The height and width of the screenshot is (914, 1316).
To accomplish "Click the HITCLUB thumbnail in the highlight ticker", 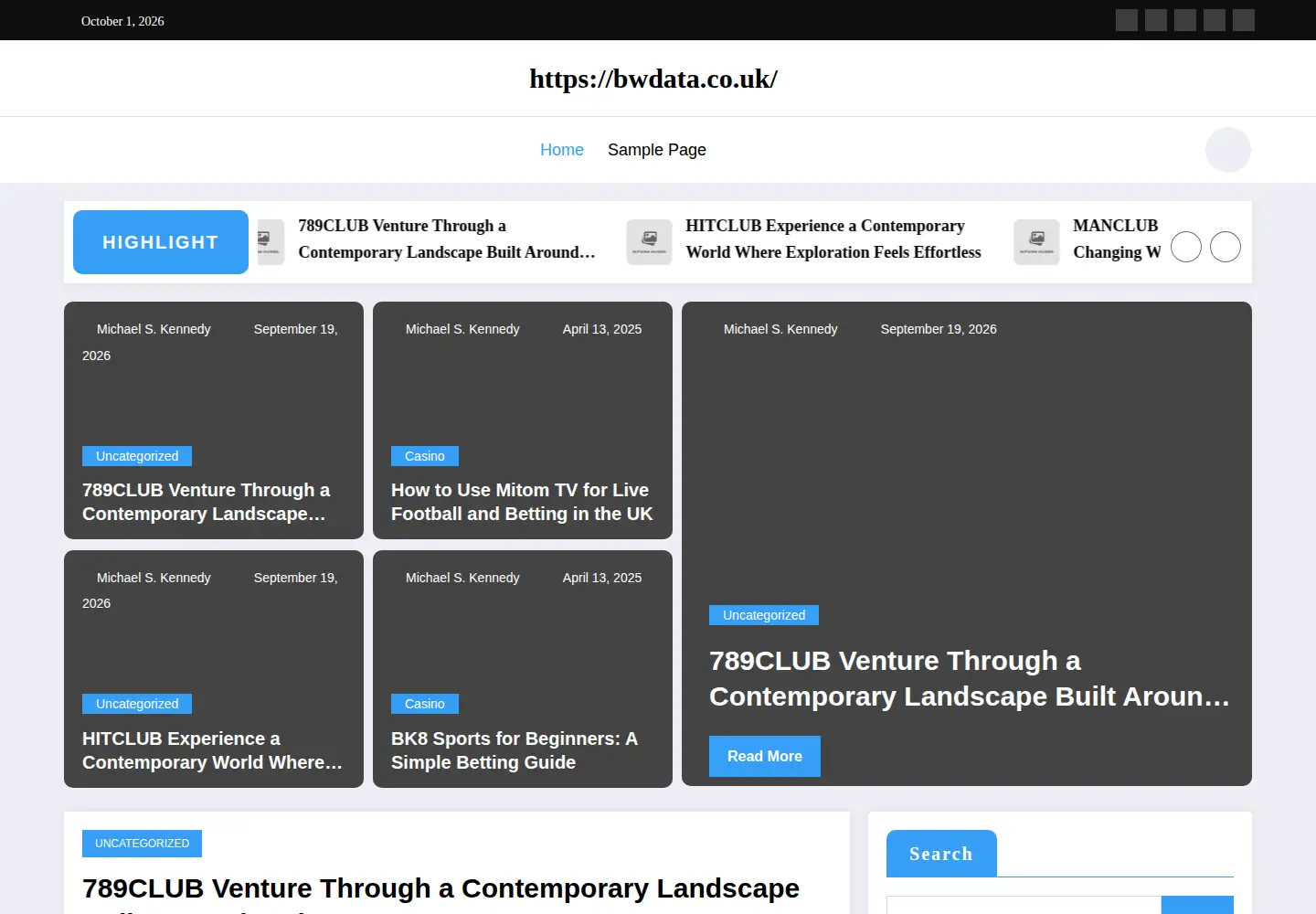I will (x=649, y=242).
